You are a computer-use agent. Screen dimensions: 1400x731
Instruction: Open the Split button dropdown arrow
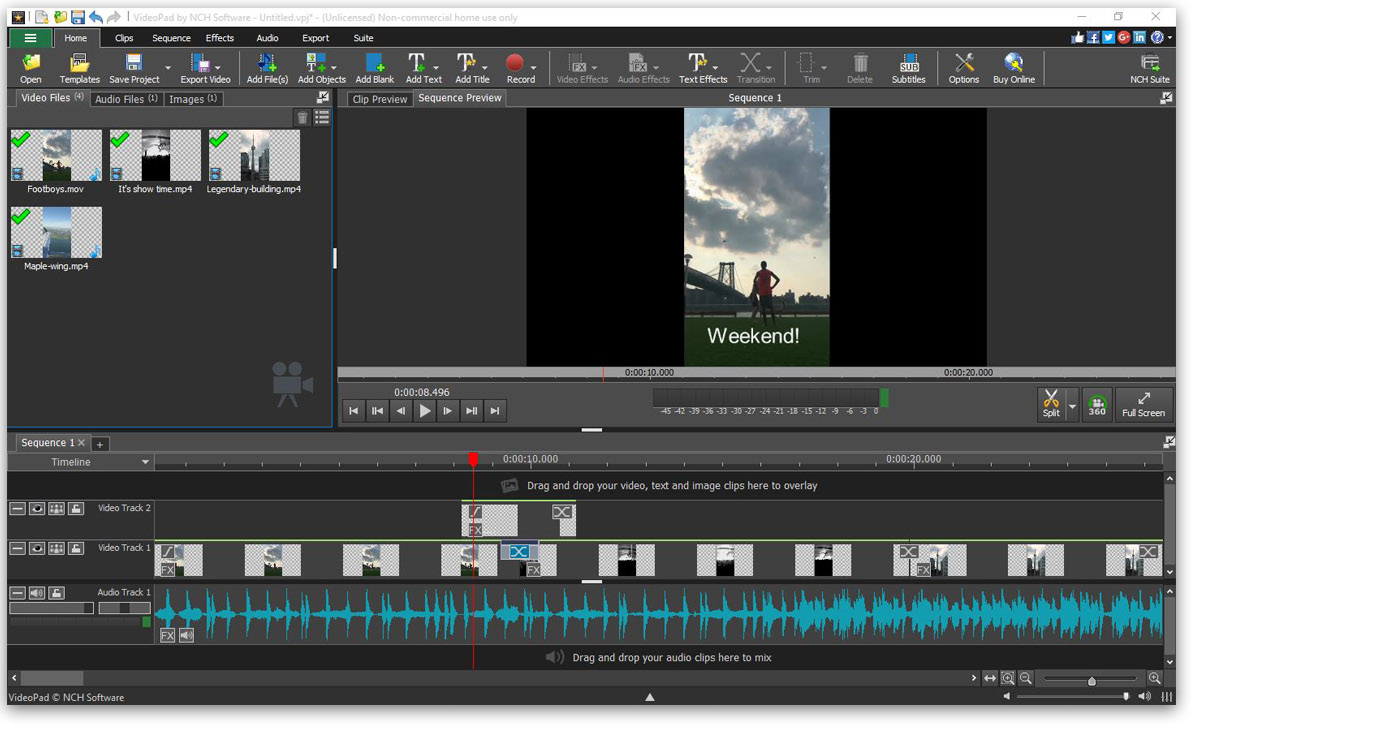click(1072, 406)
